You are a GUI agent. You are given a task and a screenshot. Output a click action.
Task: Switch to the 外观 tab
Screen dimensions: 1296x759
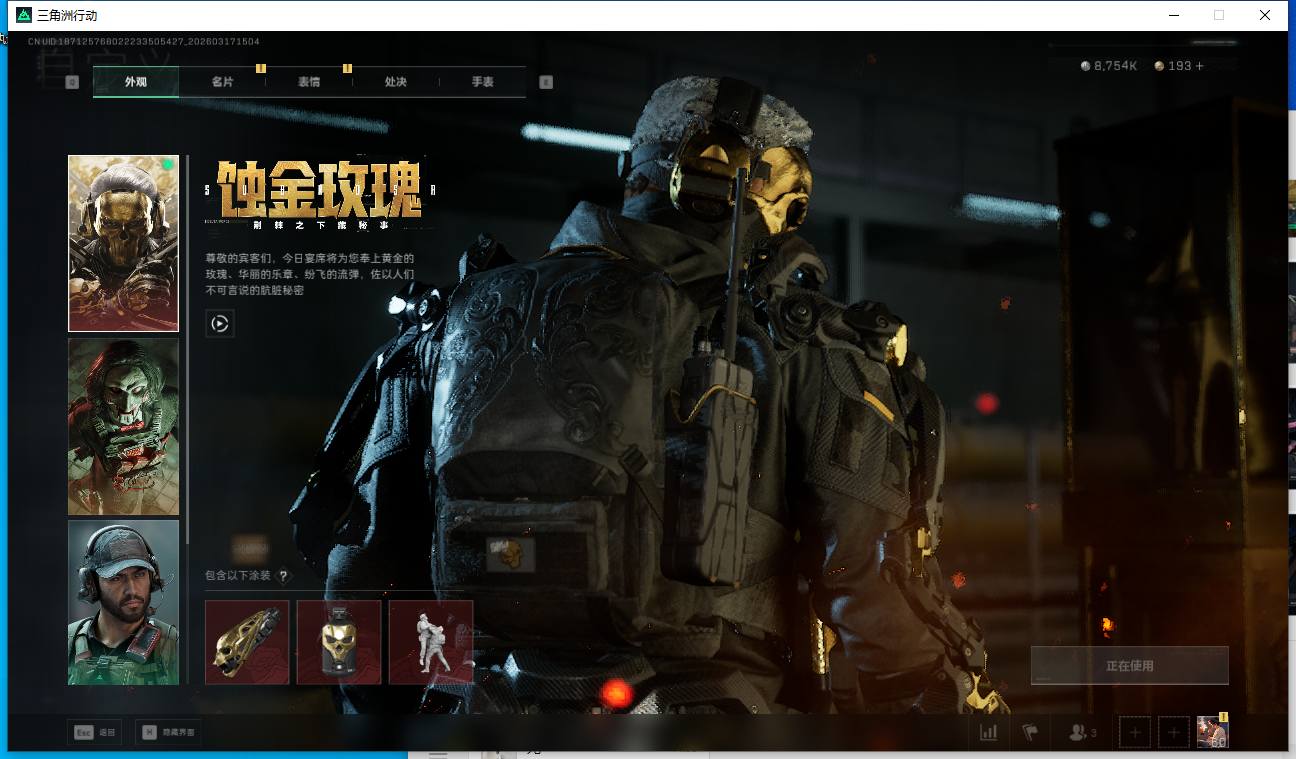(136, 82)
